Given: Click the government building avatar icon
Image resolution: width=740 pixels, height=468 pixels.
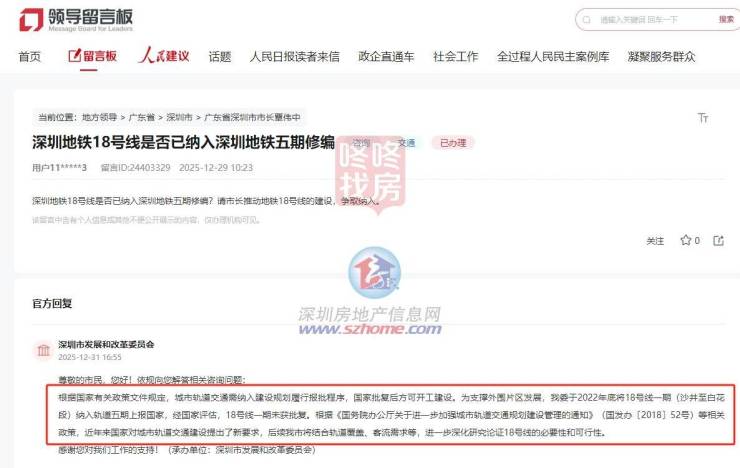Looking at the screenshot, I should [x=43, y=350].
